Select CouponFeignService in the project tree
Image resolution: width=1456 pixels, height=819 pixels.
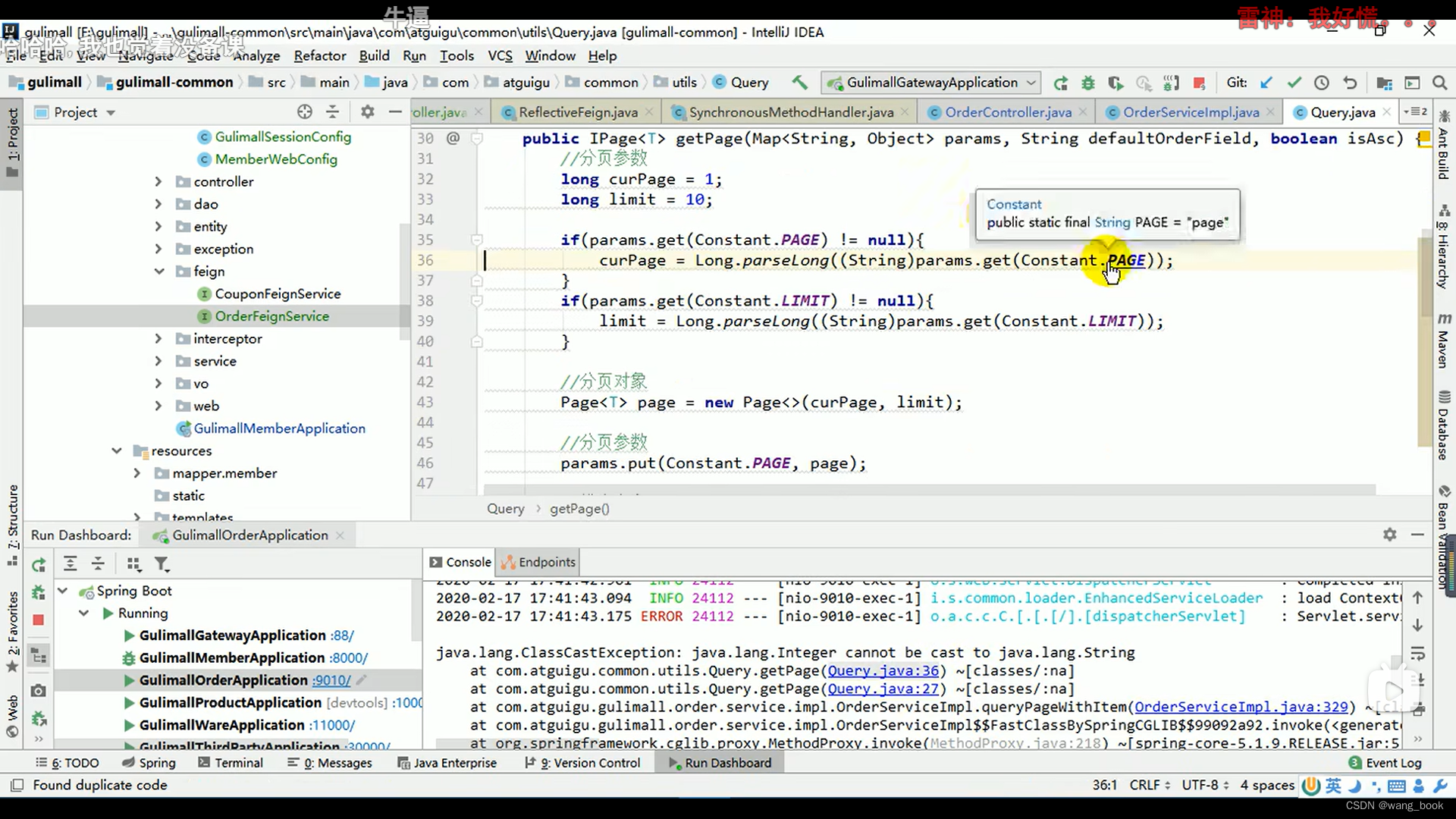[x=278, y=294]
